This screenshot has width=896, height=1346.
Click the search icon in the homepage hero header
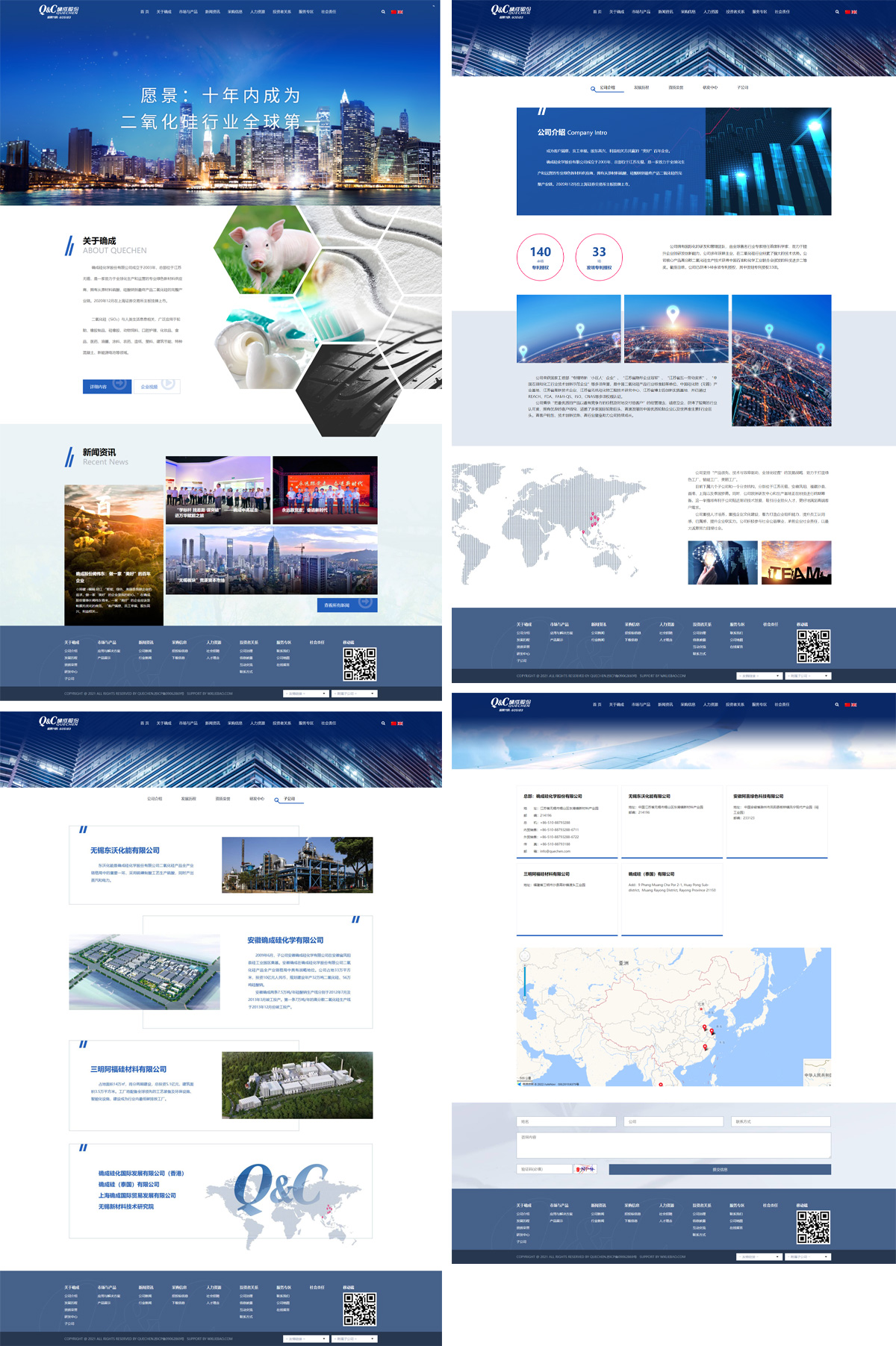(x=383, y=12)
